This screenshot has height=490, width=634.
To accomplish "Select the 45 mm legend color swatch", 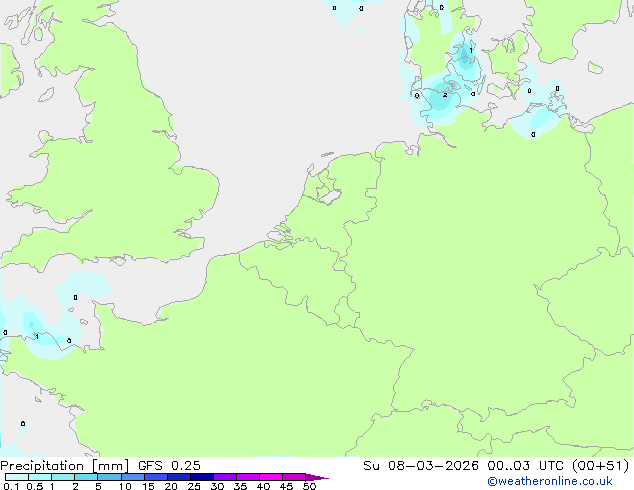I will pyautogui.click(x=294, y=477).
